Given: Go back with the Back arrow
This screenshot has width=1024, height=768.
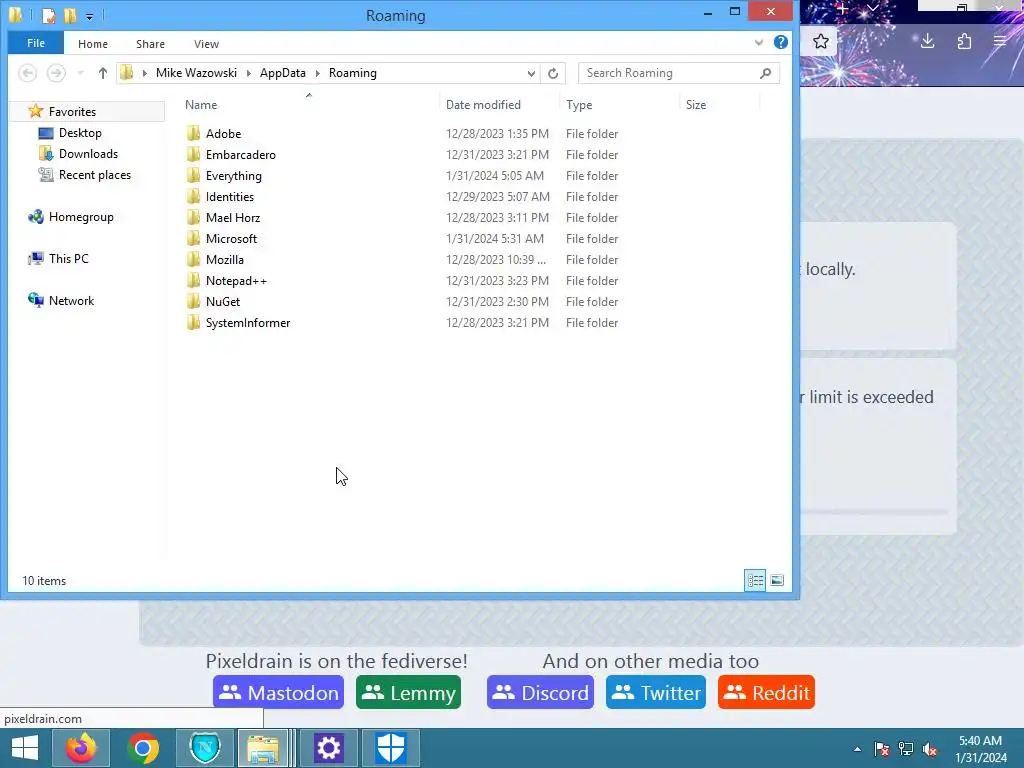Looking at the screenshot, I should [x=27, y=73].
